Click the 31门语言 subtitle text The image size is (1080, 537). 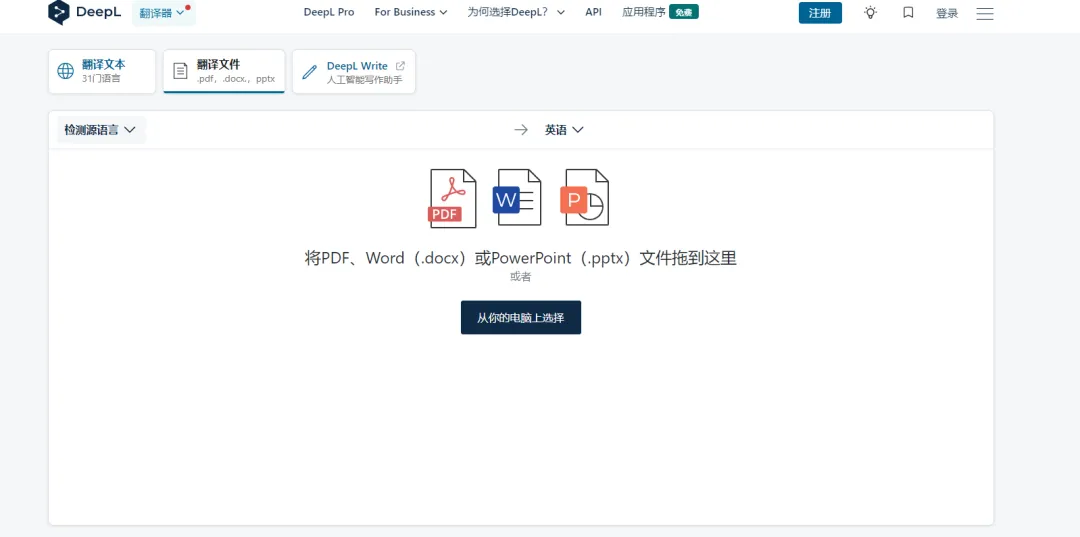[101, 78]
